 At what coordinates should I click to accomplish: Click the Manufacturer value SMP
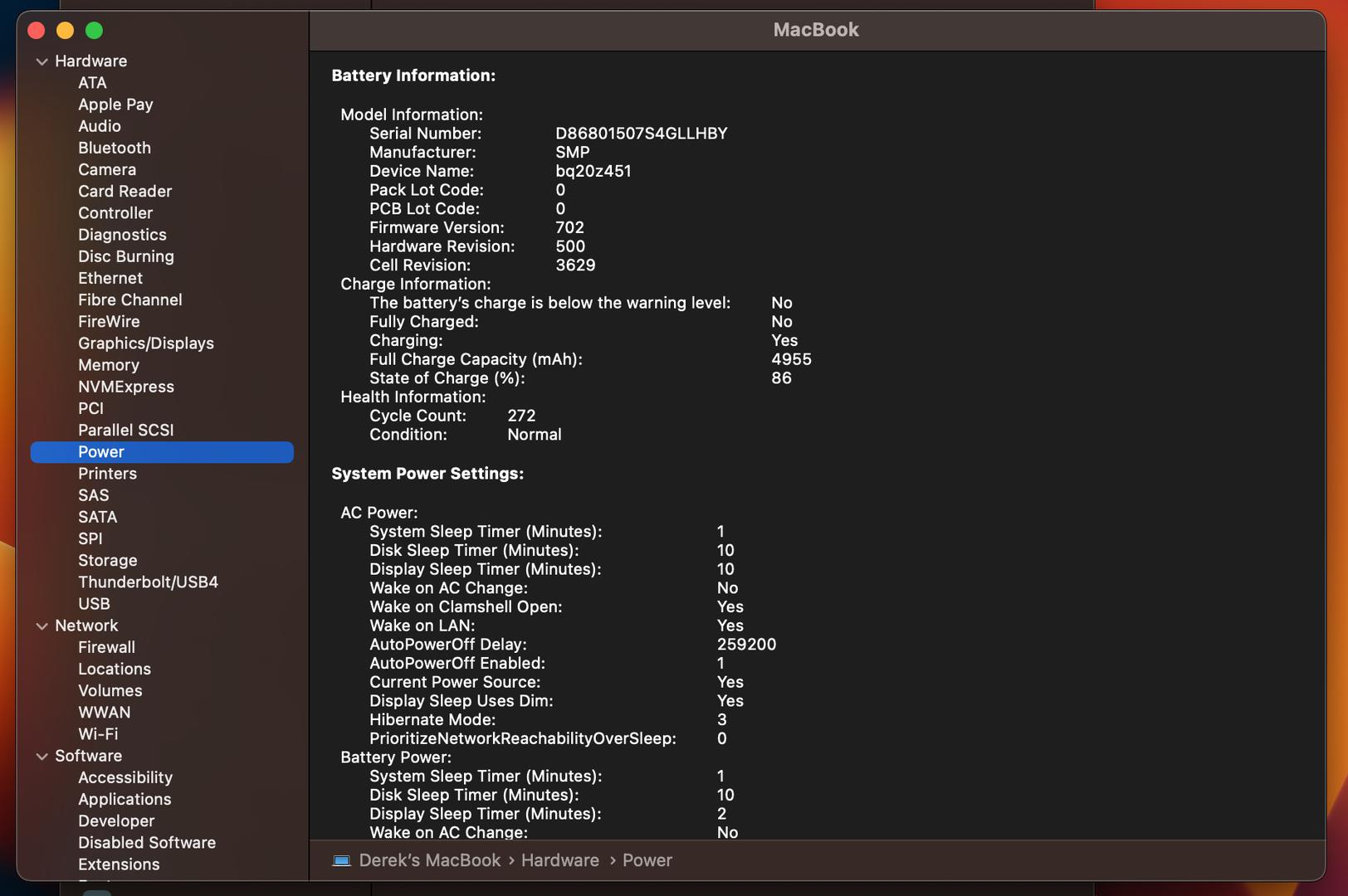573,153
